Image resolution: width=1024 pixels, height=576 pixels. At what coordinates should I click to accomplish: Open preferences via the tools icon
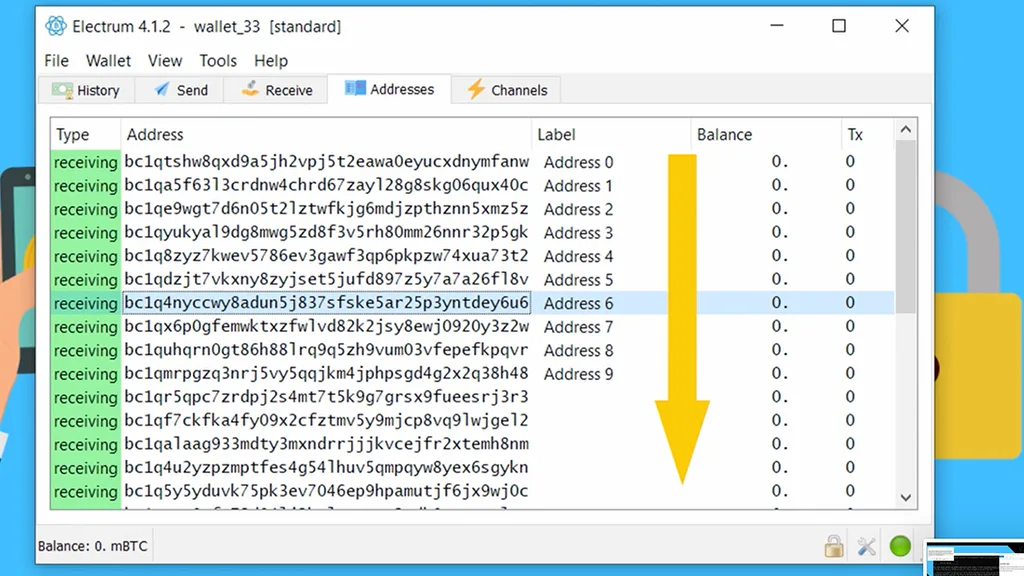pyautogui.click(x=866, y=546)
